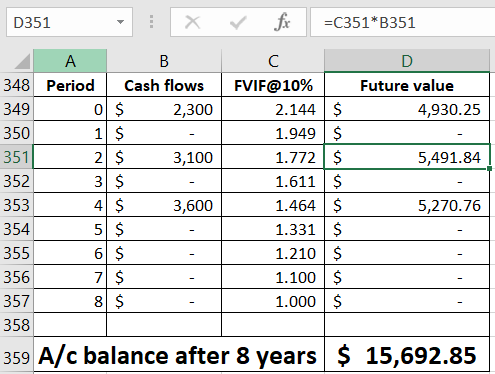
Task: Select FVIF cell showing 1.772
Action: pyautogui.click(x=273, y=157)
